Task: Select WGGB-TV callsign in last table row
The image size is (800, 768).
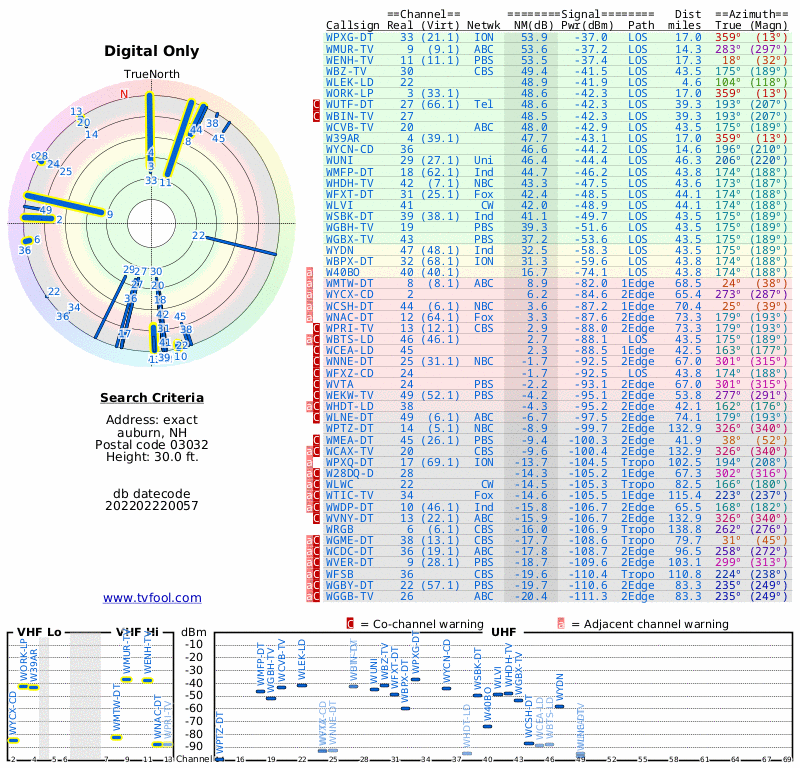Action: coord(349,596)
